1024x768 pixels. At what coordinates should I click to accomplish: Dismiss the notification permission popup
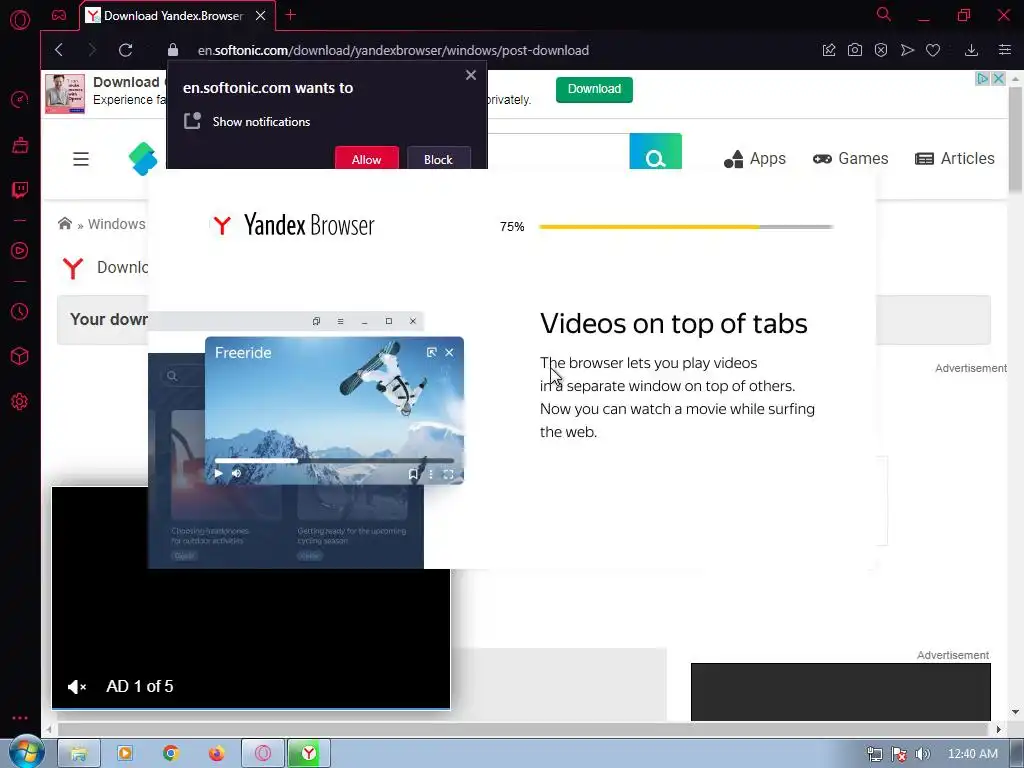(x=471, y=75)
